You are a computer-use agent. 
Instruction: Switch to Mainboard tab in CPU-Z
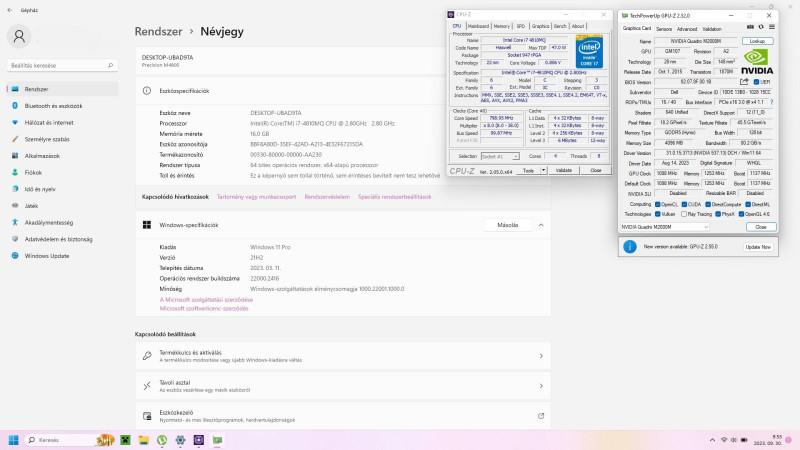(x=478, y=26)
